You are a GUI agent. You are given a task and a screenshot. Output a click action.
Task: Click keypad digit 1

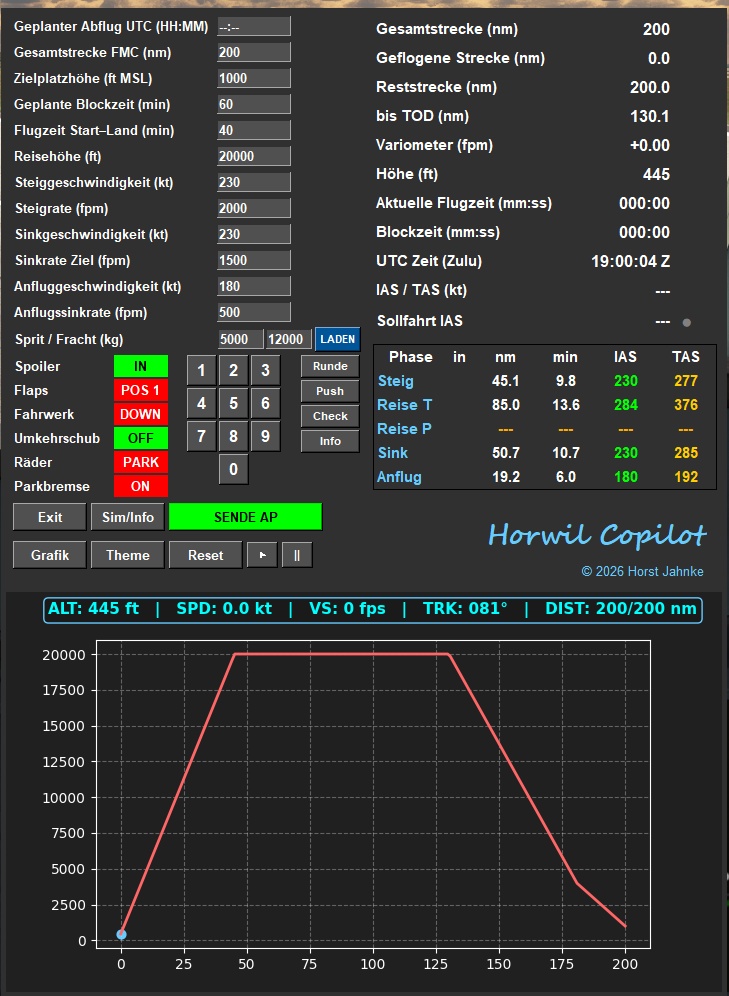coord(201,370)
